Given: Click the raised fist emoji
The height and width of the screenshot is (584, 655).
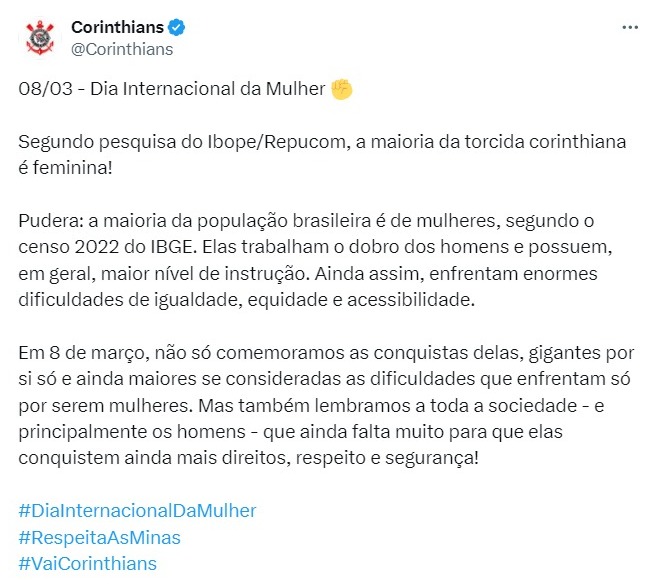Looking at the screenshot, I should pos(342,89).
